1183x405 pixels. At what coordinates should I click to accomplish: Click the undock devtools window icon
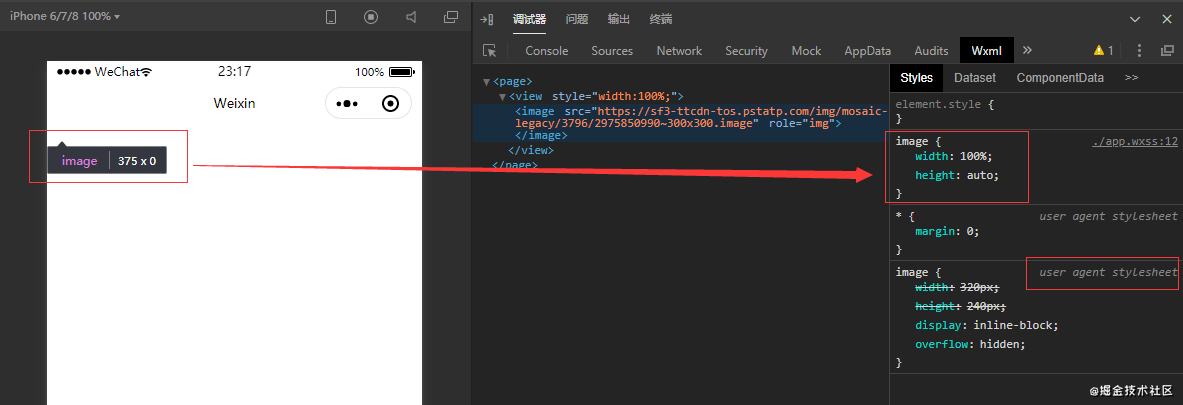(1167, 51)
